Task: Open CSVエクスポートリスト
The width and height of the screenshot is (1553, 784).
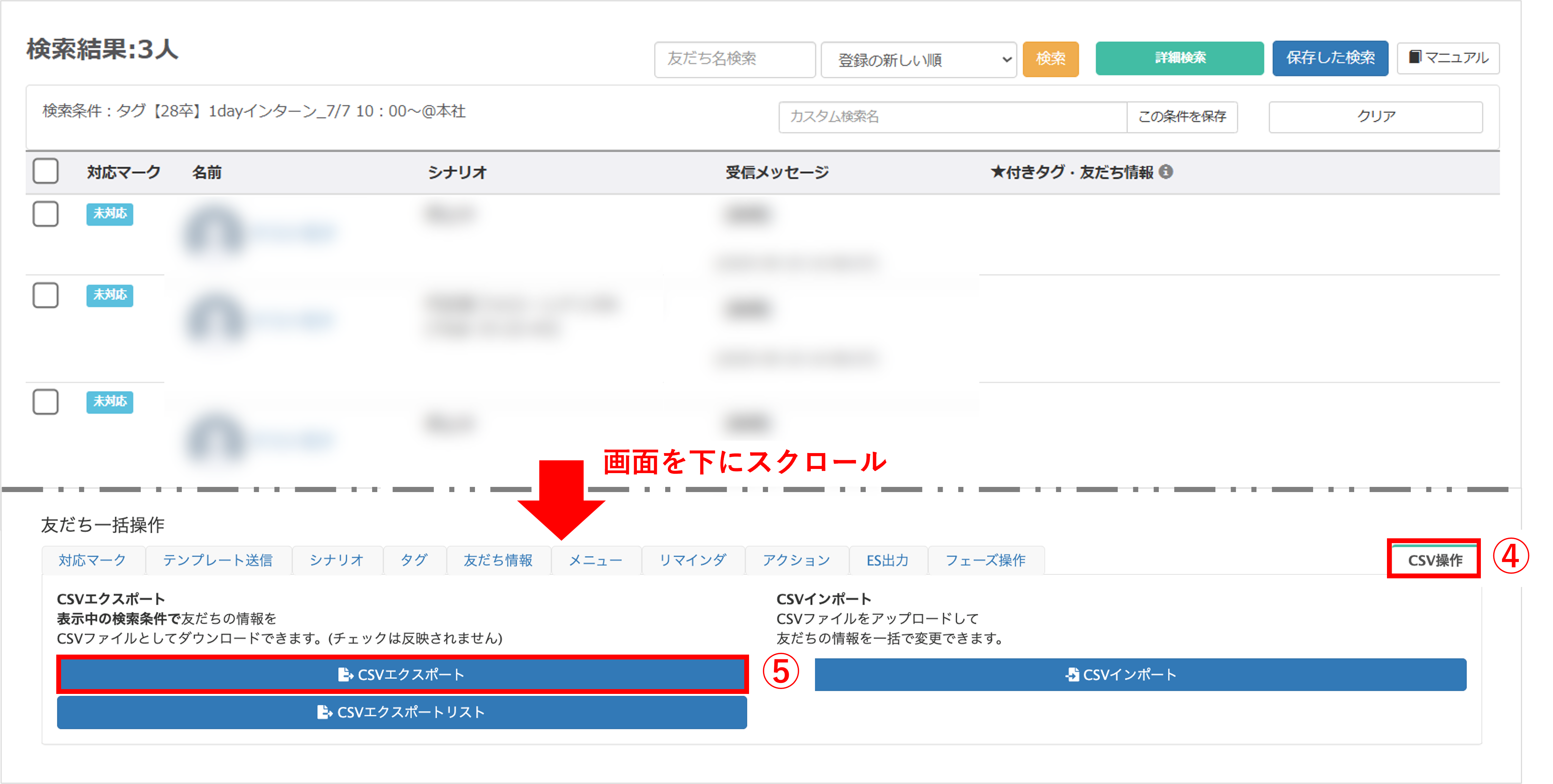Action: [x=401, y=712]
